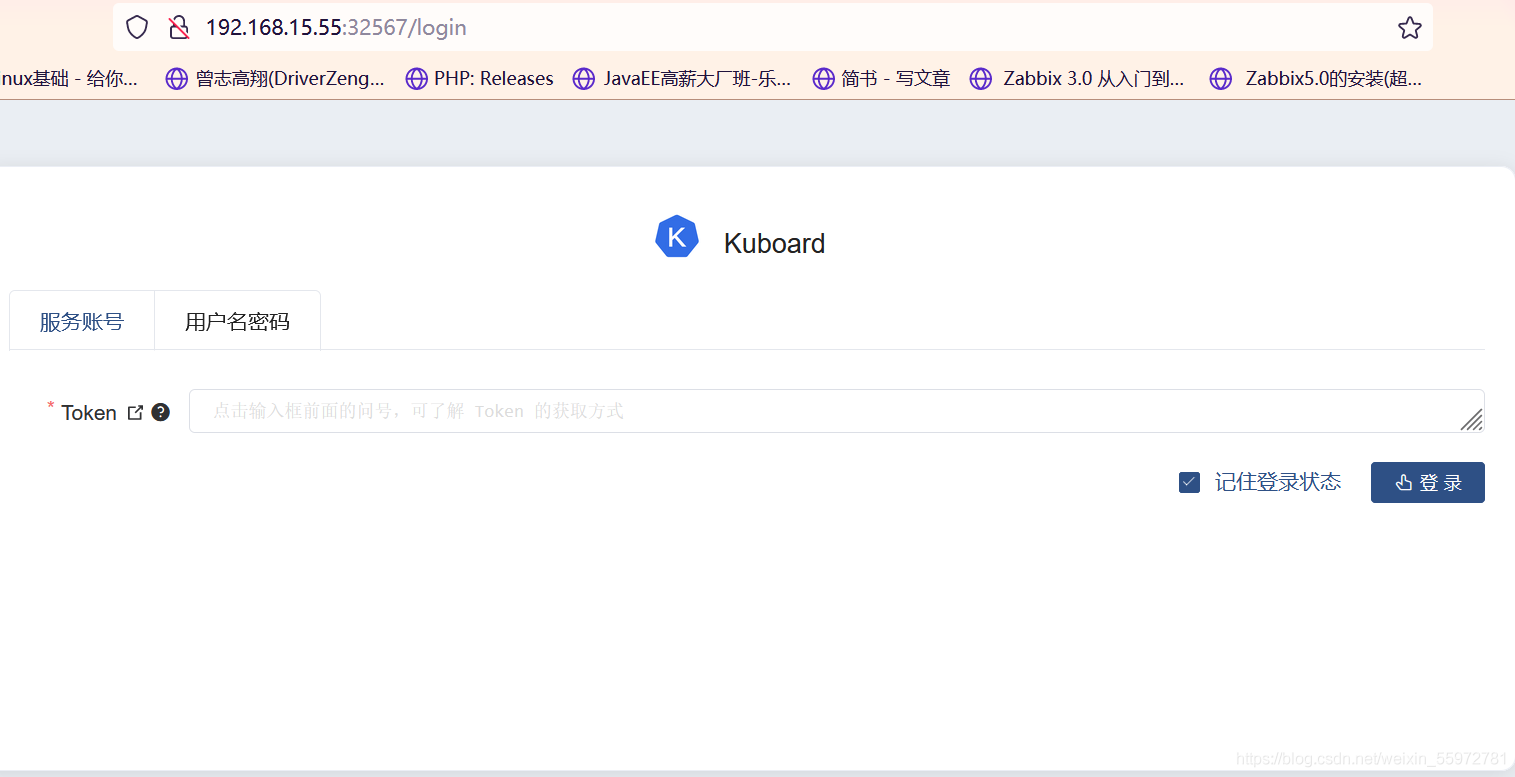Switch to the 用户名密码 tab

tap(237, 321)
